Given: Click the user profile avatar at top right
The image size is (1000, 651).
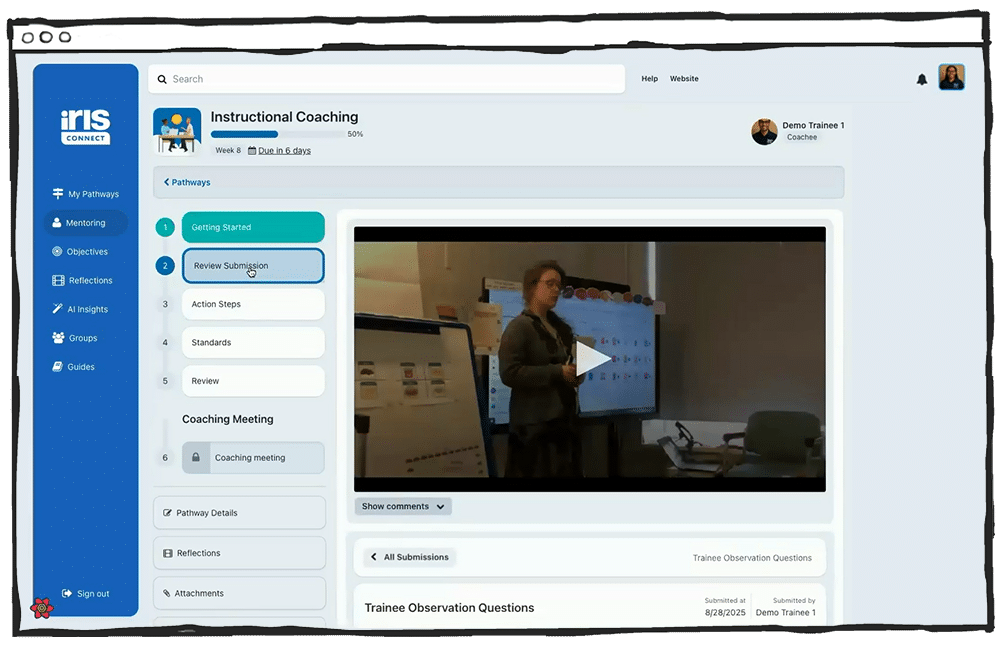Looking at the screenshot, I should point(951,77).
